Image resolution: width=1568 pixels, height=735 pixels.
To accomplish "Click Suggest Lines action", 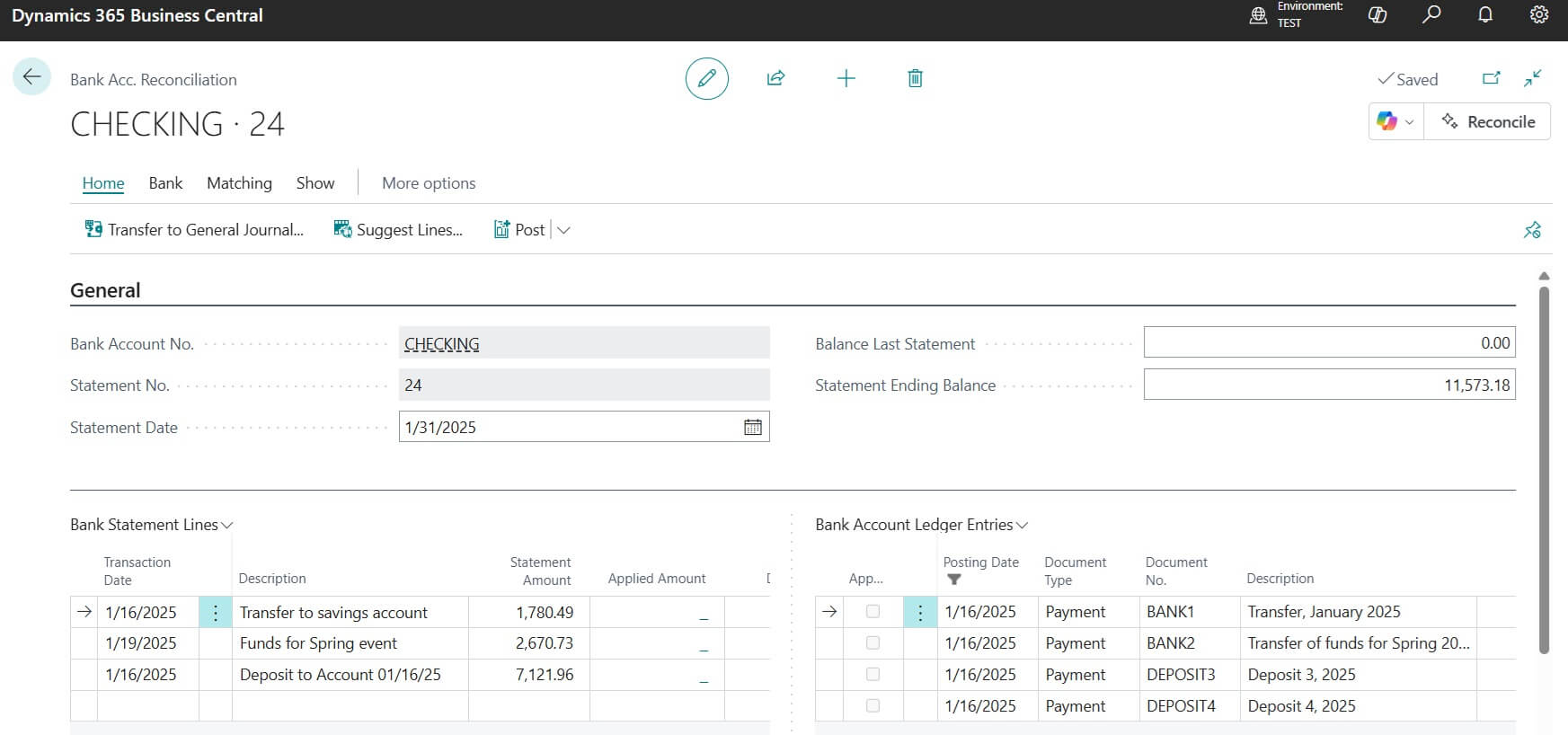I will (x=398, y=230).
